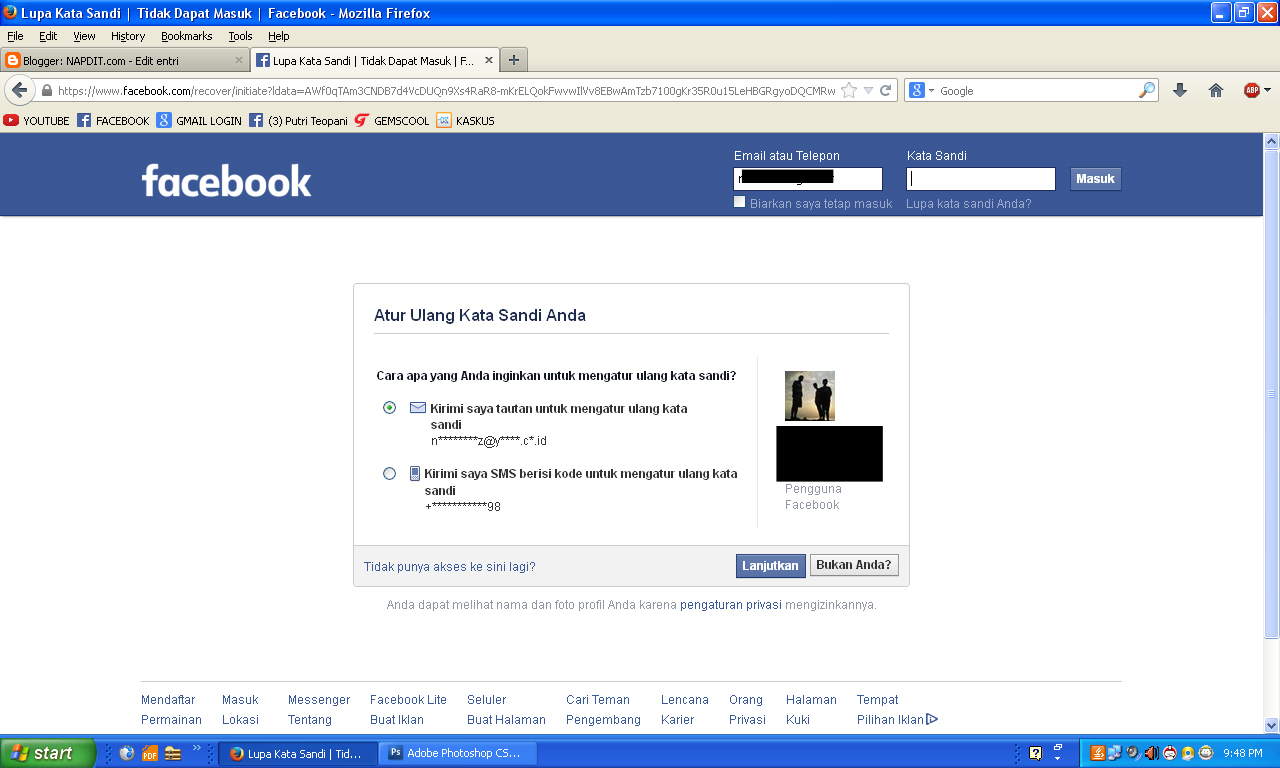Click the envelope icon of the email option

click(x=418, y=408)
